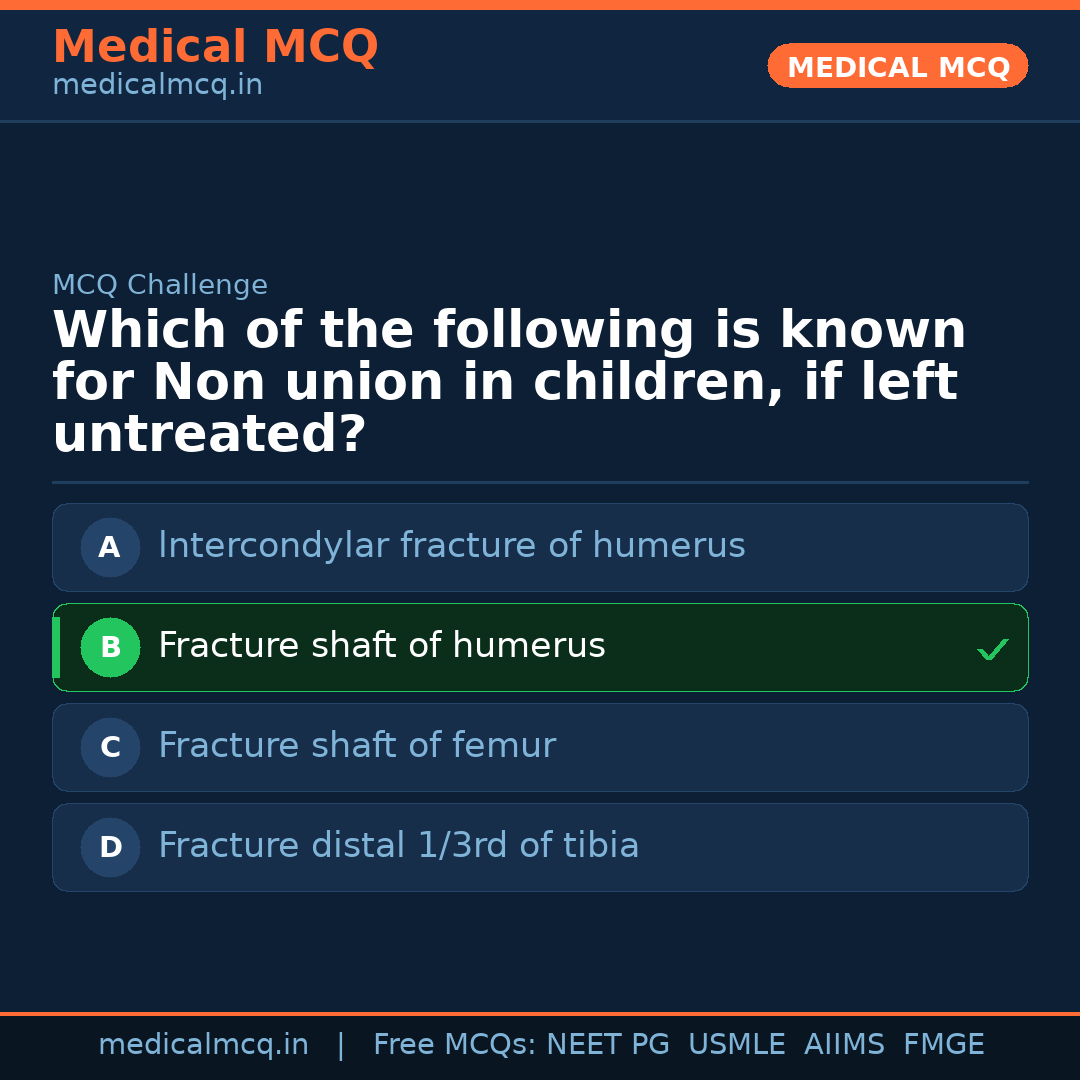Image resolution: width=1080 pixels, height=1080 pixels.
Task: Click the footer separator pipe icon
Action: (x=341, y=1044)
